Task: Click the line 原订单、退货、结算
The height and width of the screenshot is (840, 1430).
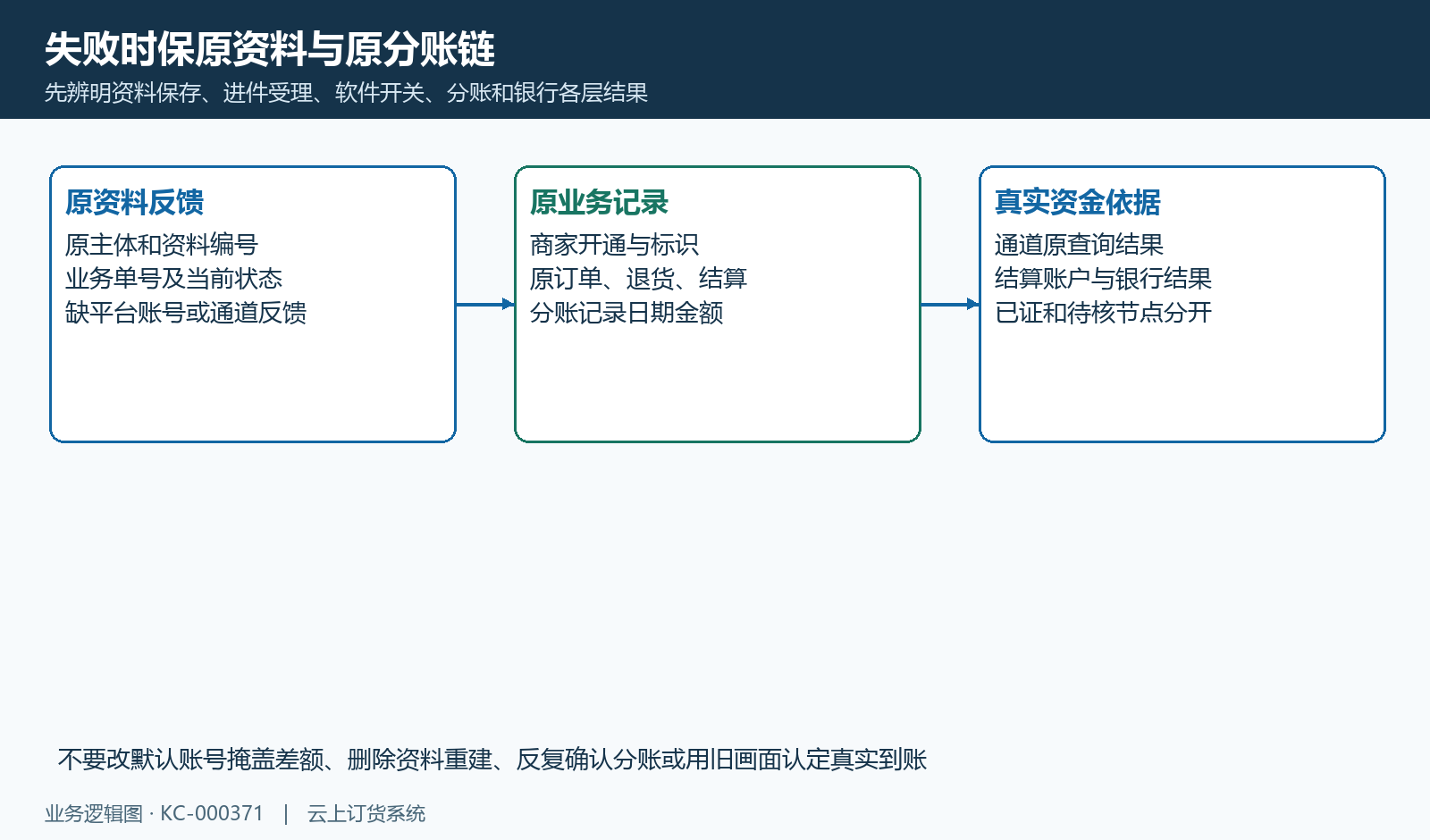Action: point(638,279)
